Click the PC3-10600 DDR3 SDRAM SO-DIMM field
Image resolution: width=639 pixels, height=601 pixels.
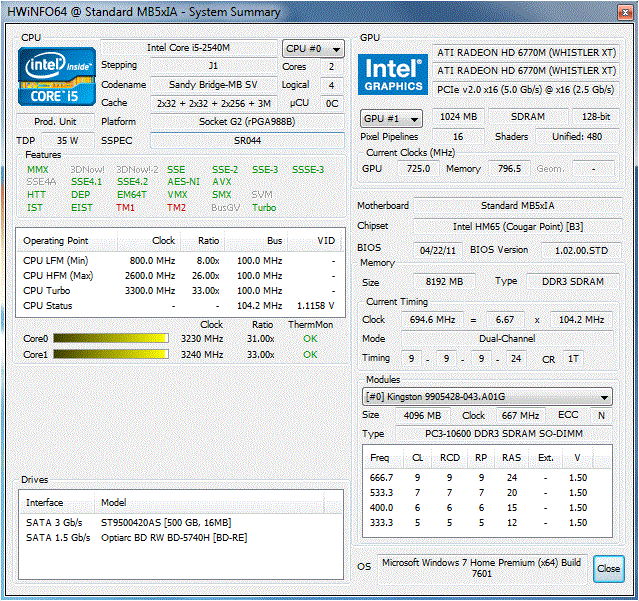[504, 434]
